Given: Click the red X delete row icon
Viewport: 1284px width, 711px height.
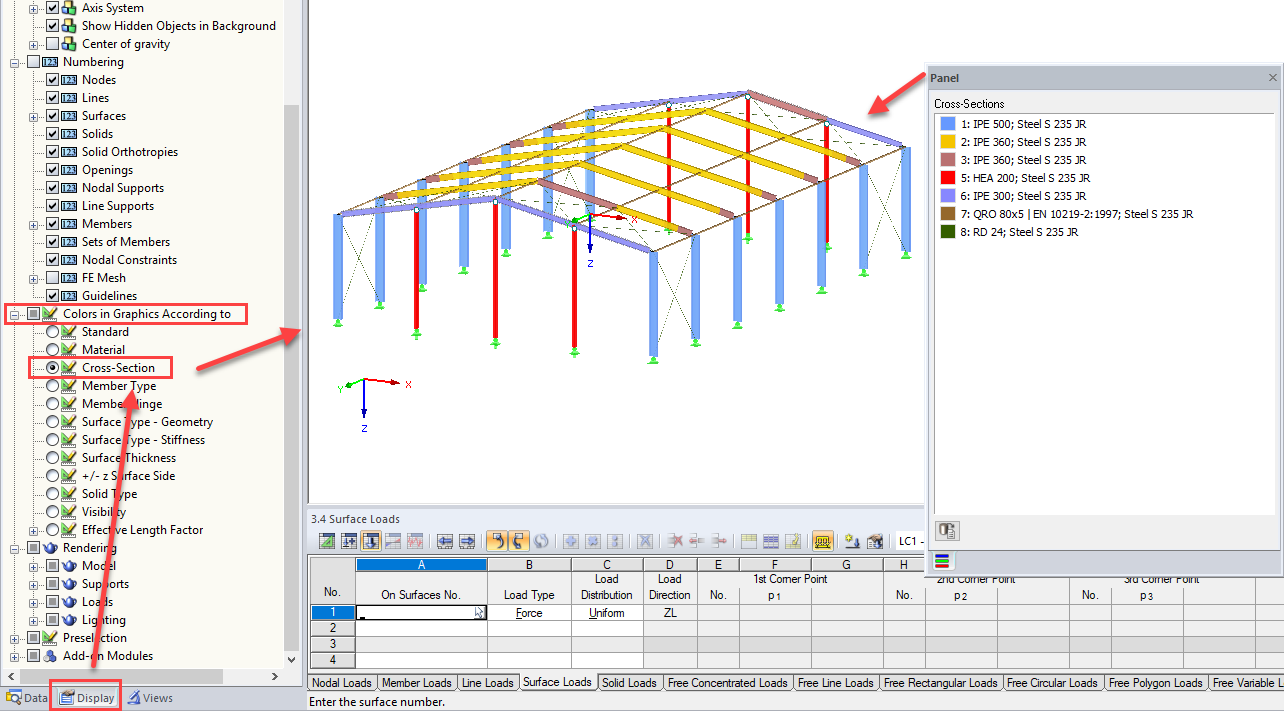Looking at the screenshot, I should tap(675, 541).
